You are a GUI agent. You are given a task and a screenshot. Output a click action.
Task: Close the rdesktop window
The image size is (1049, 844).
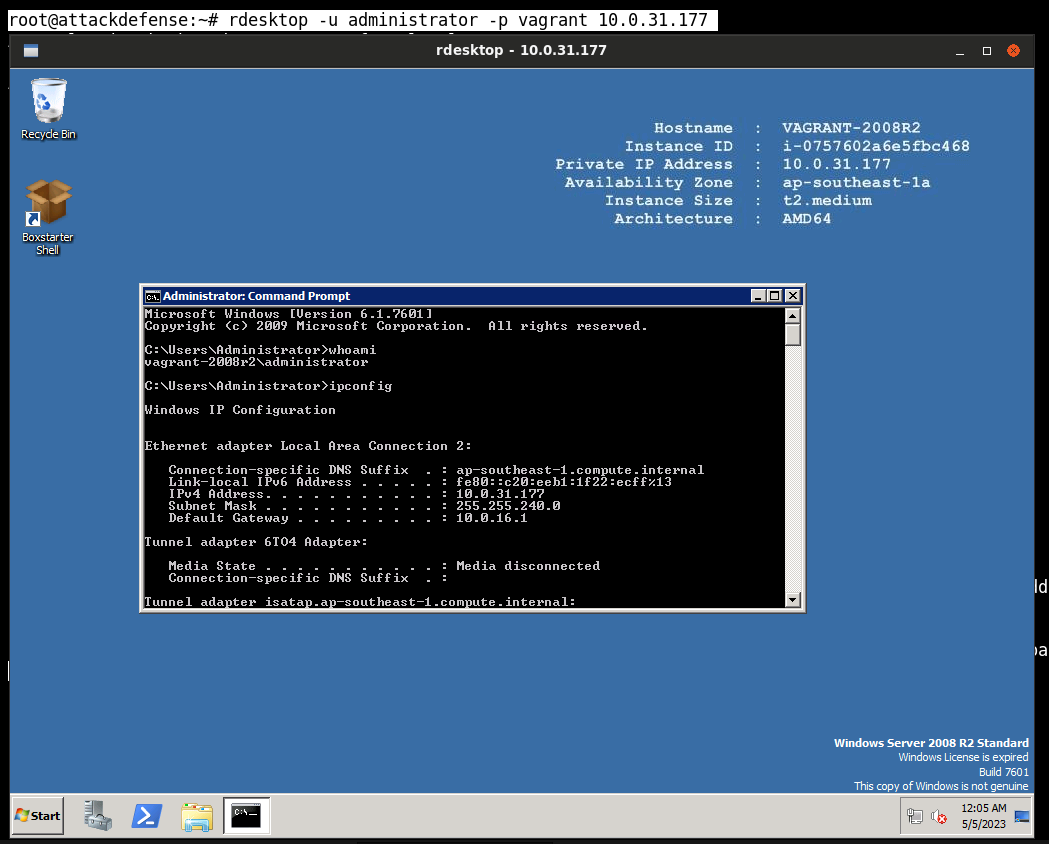coord(1014,51)
